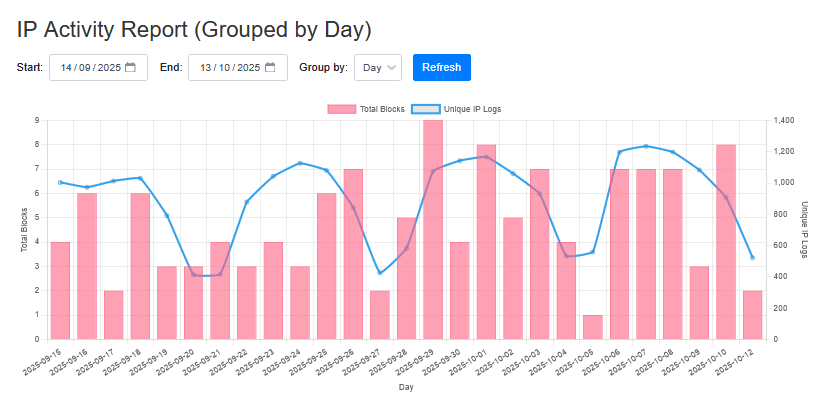Click the line point at 2025-10-12
Image resolution: width=827 pixels, height=404 pixels.
coord(752,258)
